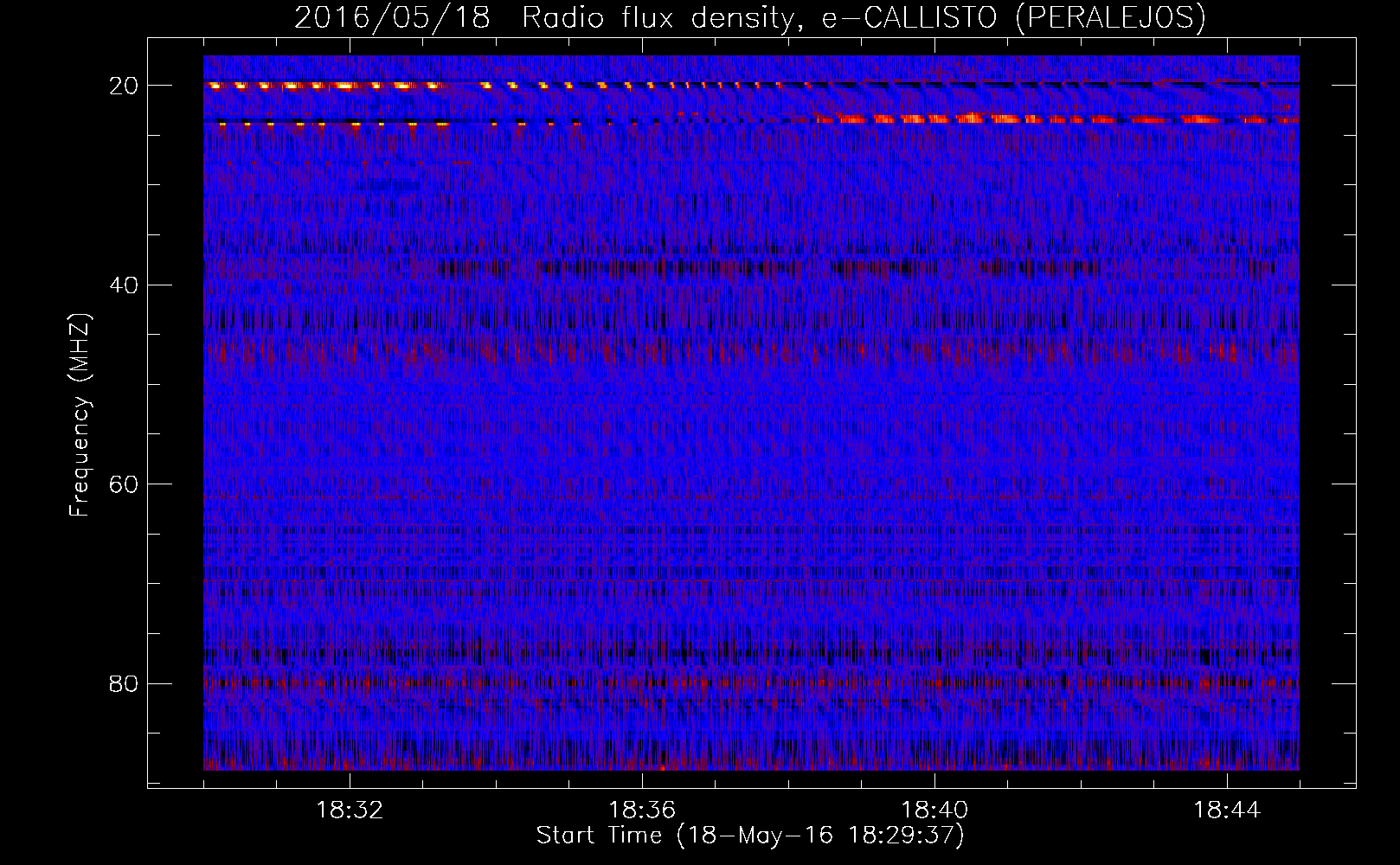Click the 'Frequency (MHZ)' axis label
Viewport: 1400px width, 865px height.
(80, 415)
